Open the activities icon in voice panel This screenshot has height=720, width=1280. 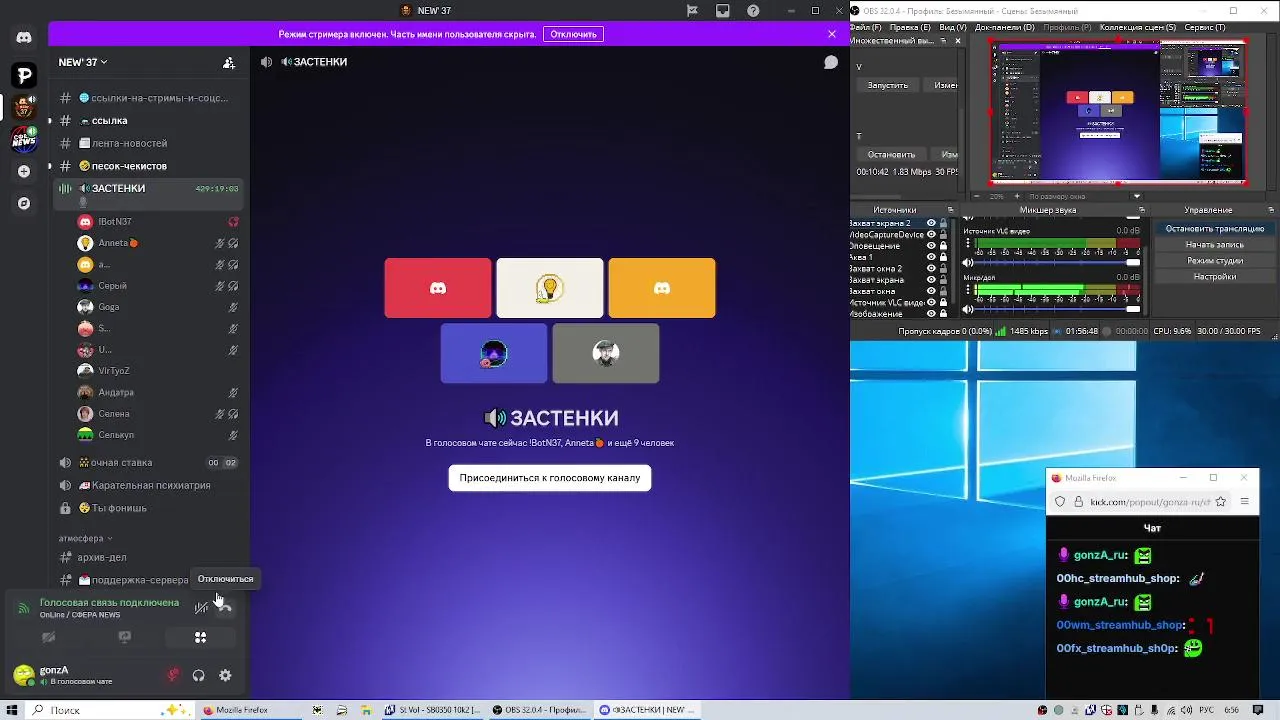click(x=201, y=637)
